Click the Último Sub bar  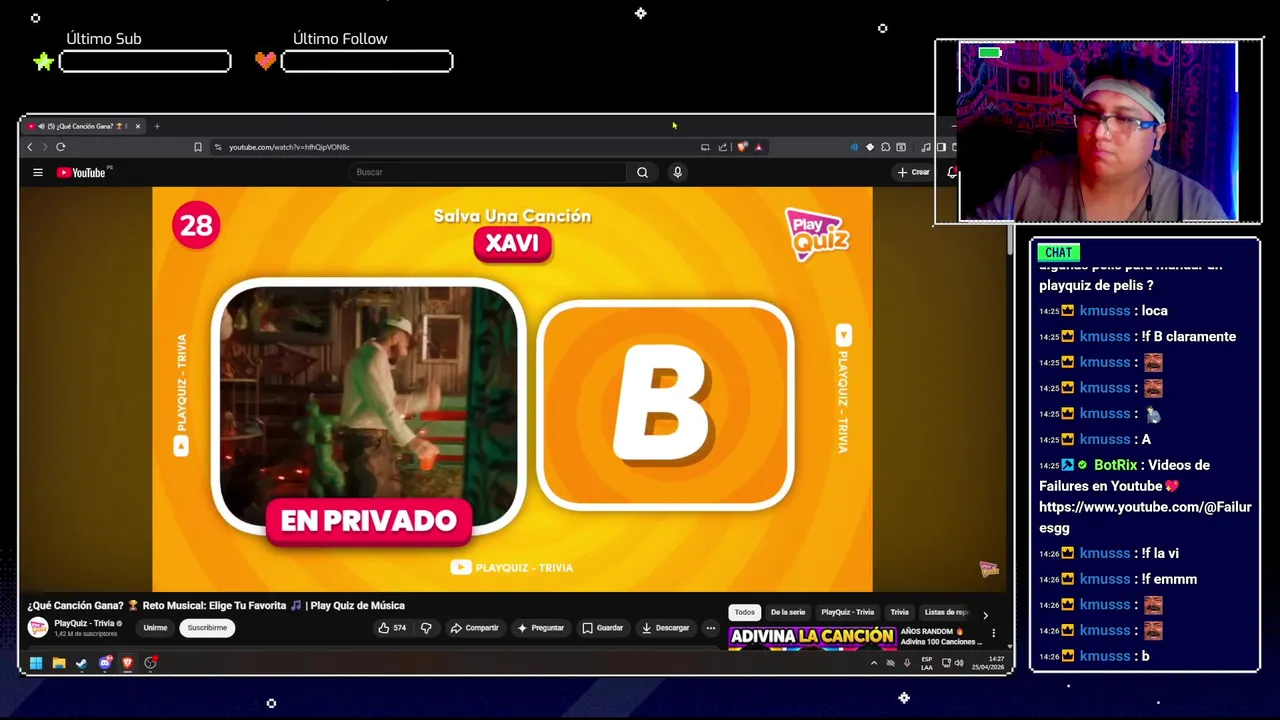[x=145, y=62]
